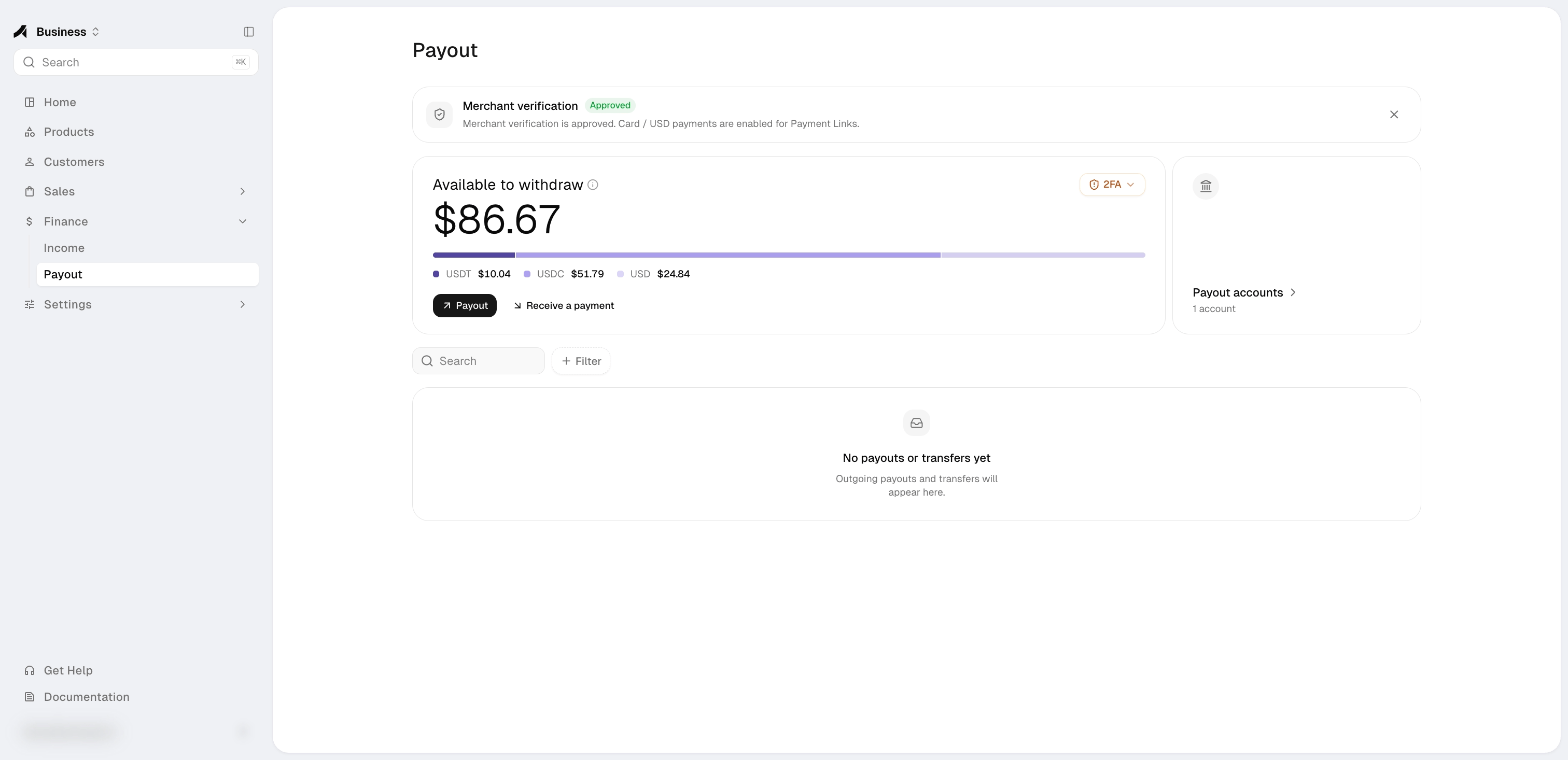The image size is (1568, 760).
Task: Click the USDT segment of balance bar
Action: [x=473, y=255]
